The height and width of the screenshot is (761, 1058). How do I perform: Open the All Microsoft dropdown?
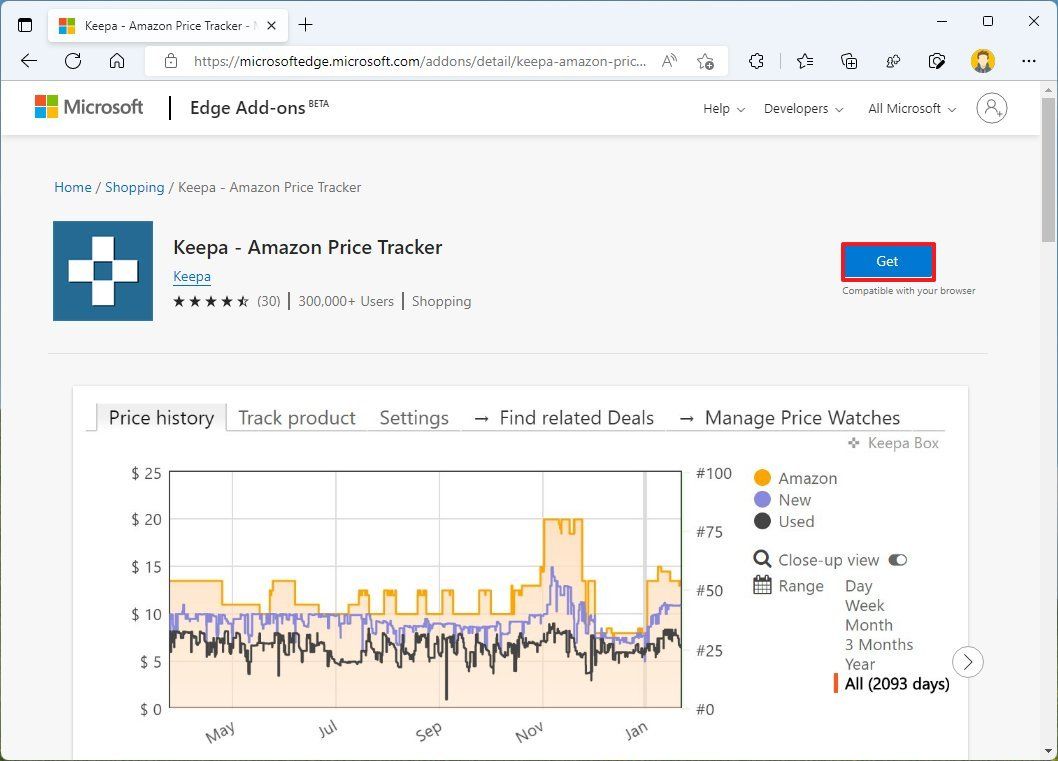tap(908, 108)
